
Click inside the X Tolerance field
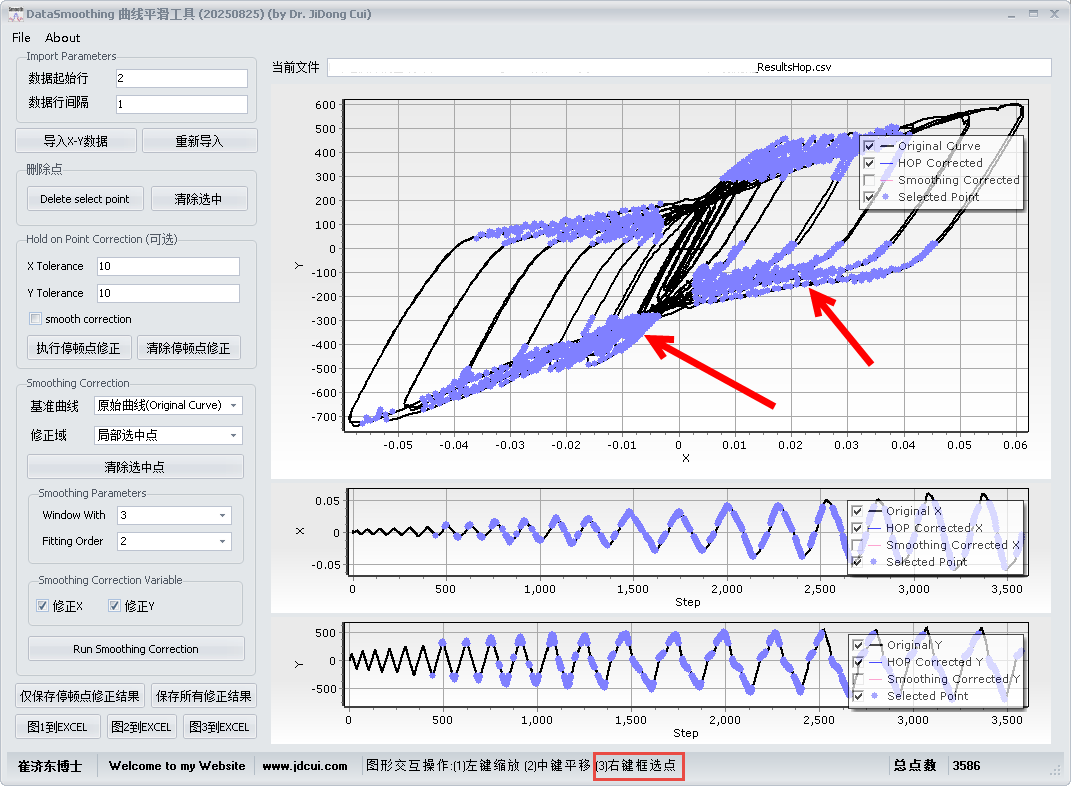[x=168, y=266]
